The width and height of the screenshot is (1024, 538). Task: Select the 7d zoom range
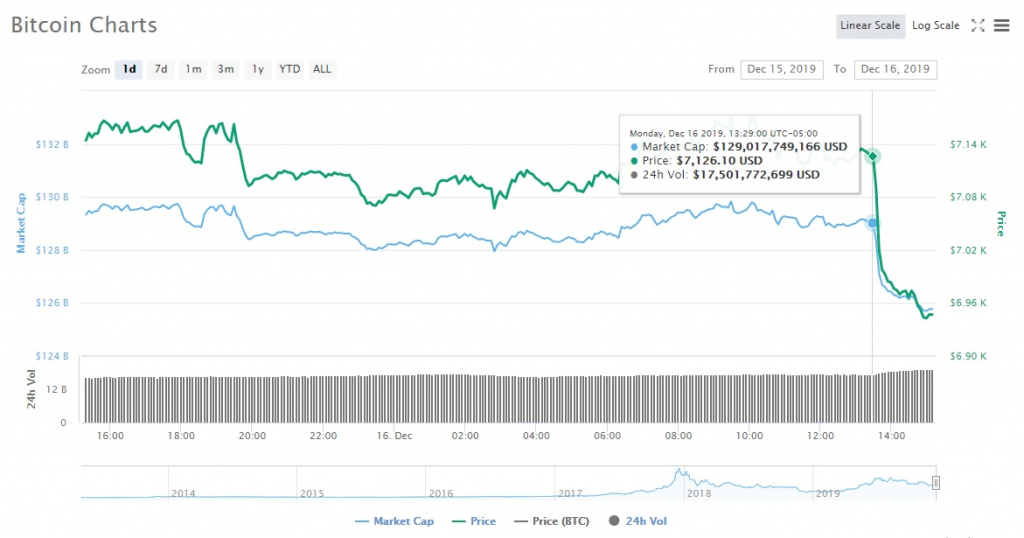(161, 69)
